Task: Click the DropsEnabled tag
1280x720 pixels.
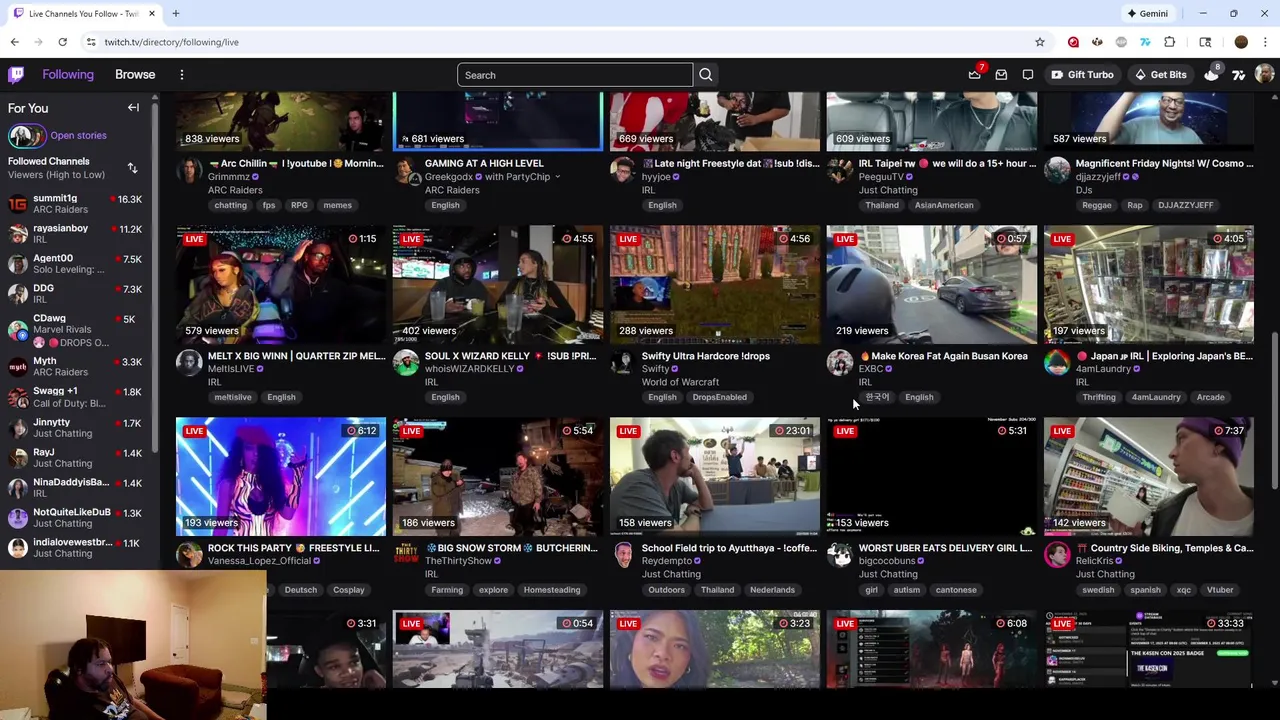Action: tap(719, 397)
